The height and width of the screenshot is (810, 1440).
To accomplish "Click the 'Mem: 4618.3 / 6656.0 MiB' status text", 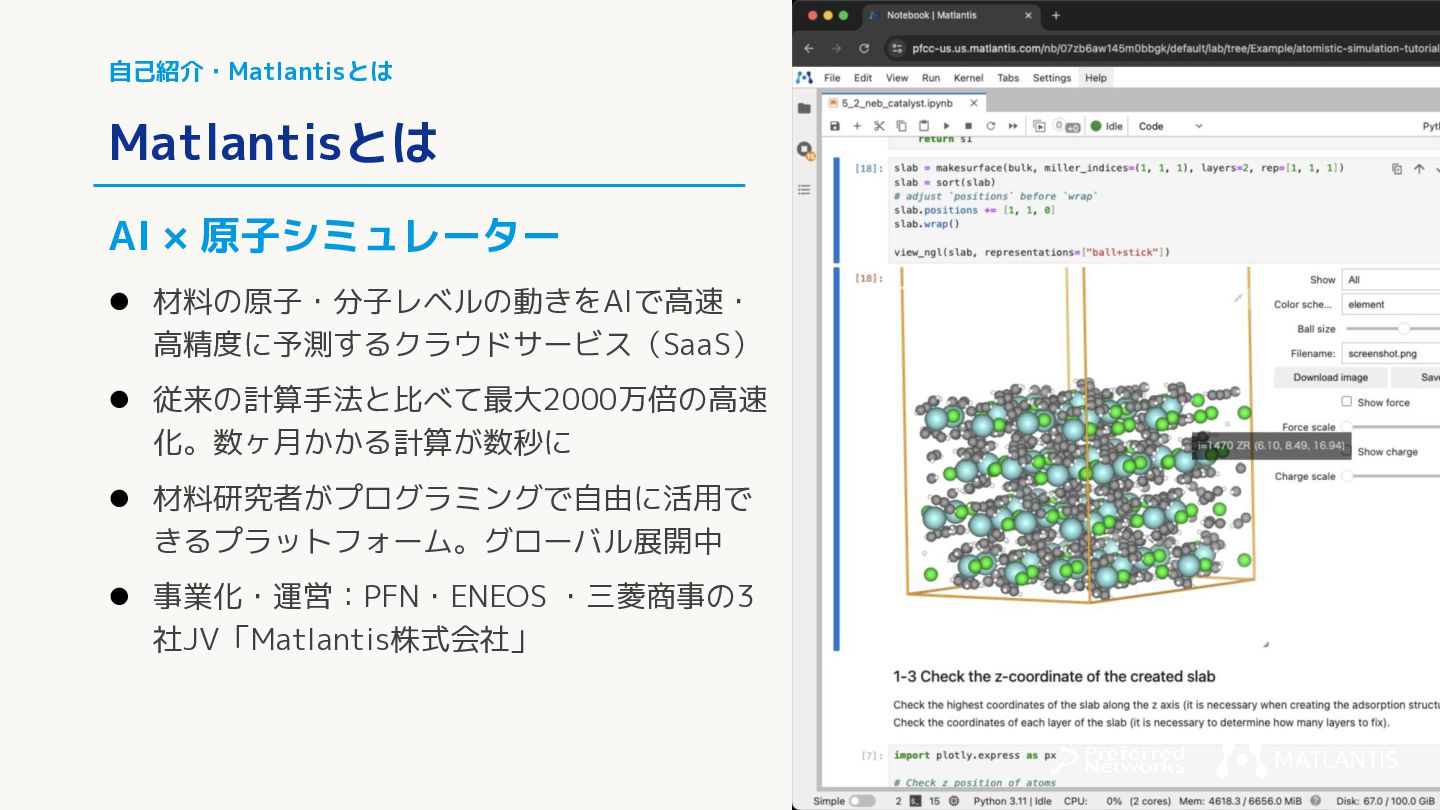I will (1240, 801).
